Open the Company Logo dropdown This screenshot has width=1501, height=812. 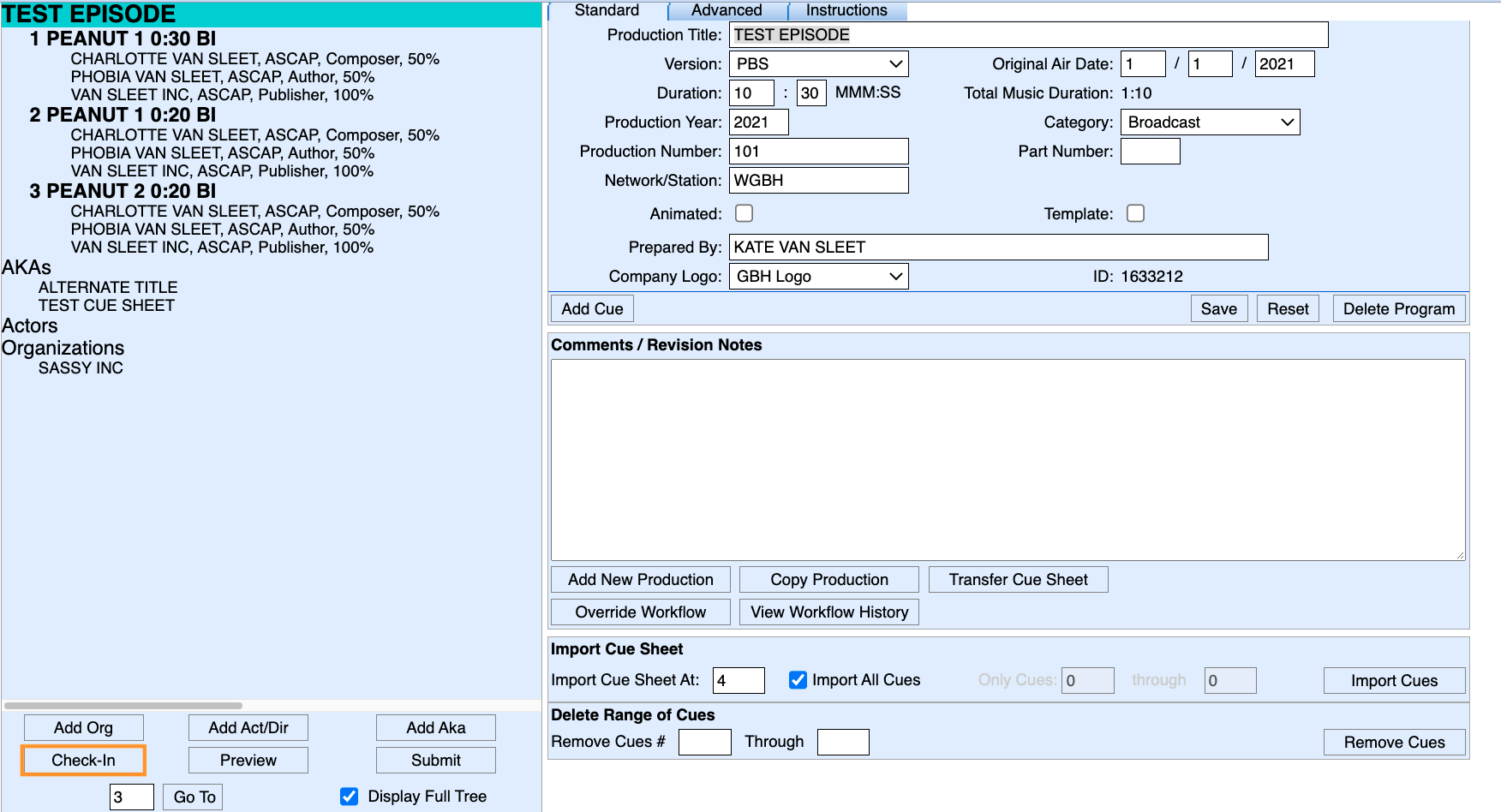[x=818, y=277]
